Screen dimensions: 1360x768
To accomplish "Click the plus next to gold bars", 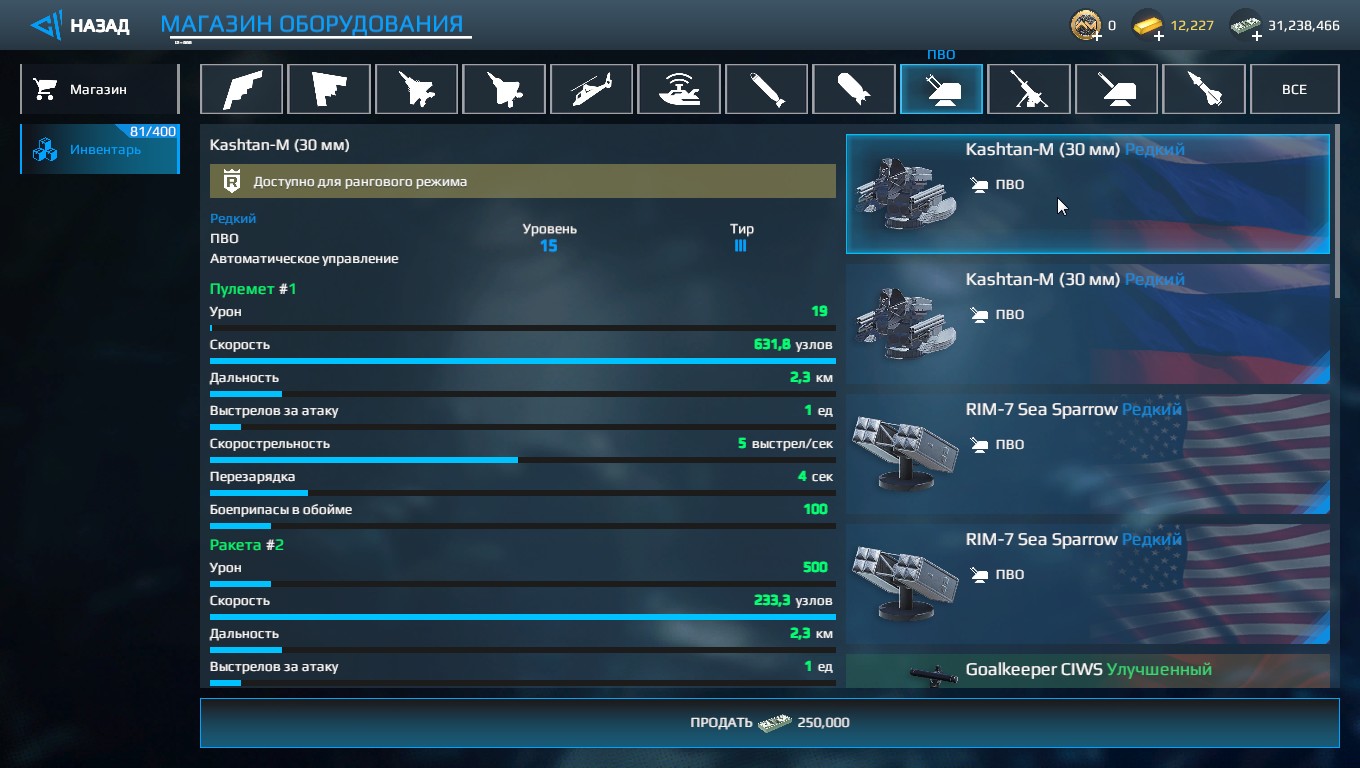I will [x=1159, y=36].
